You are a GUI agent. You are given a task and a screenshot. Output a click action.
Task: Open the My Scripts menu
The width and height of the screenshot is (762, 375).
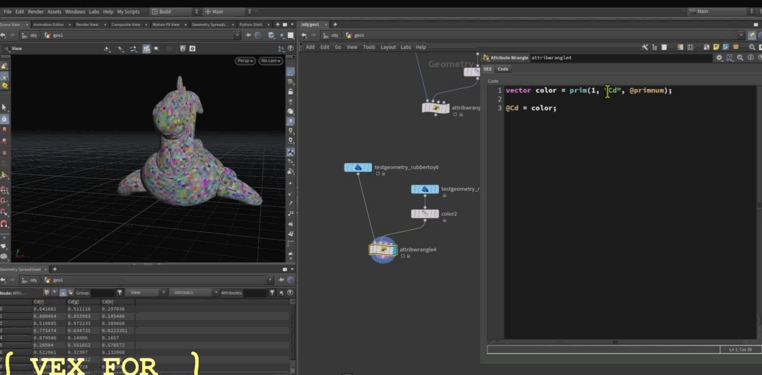(x=128, y=12)
